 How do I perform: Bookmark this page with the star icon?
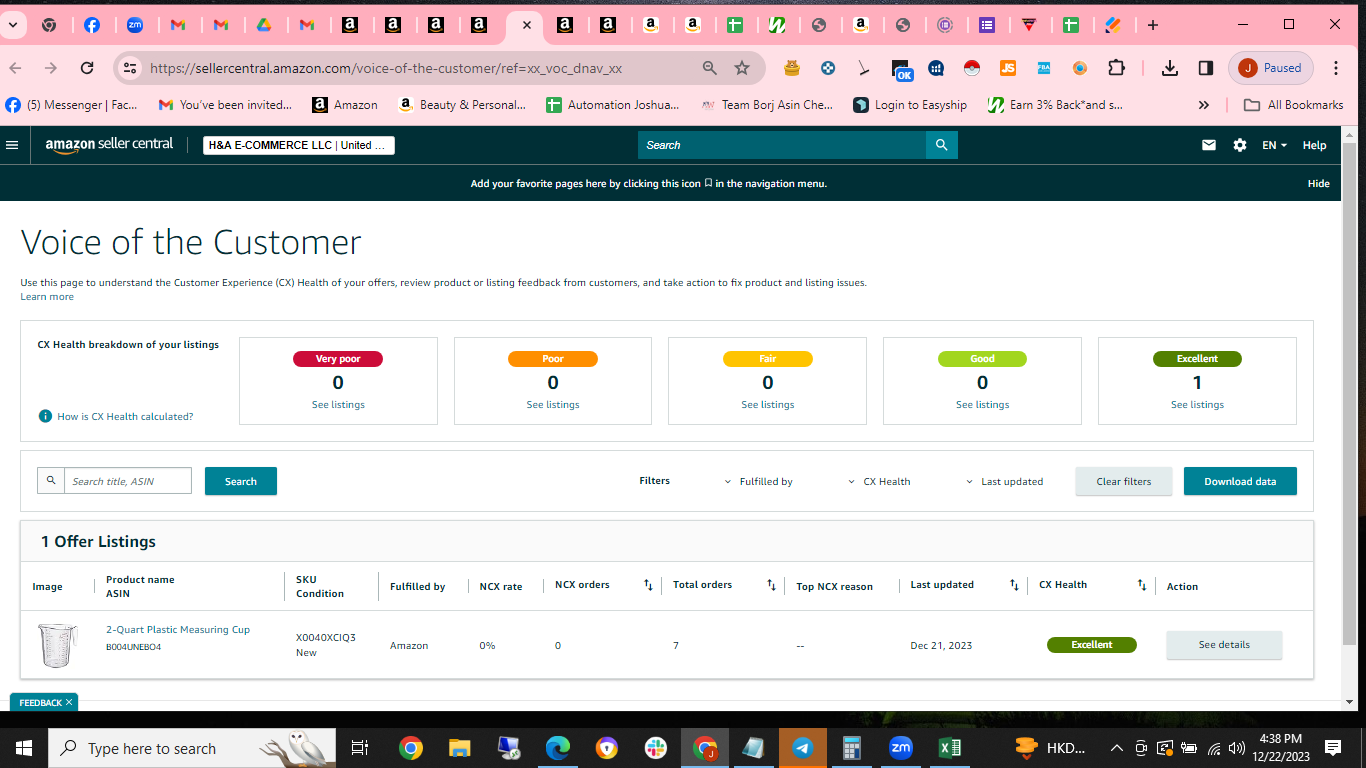point(742,68)
